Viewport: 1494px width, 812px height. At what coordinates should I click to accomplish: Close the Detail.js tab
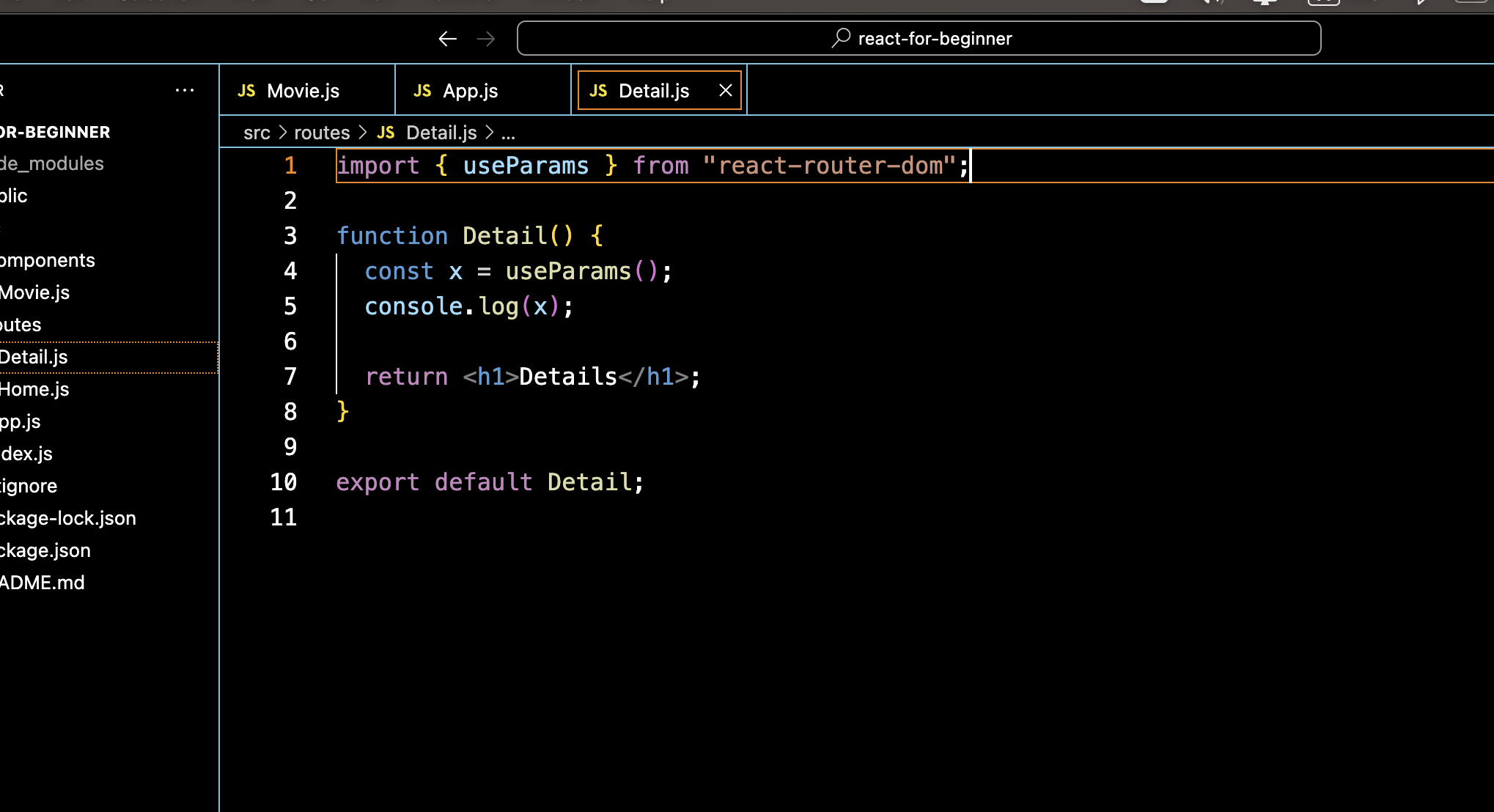pyautogui.click(x=726, y=90)
